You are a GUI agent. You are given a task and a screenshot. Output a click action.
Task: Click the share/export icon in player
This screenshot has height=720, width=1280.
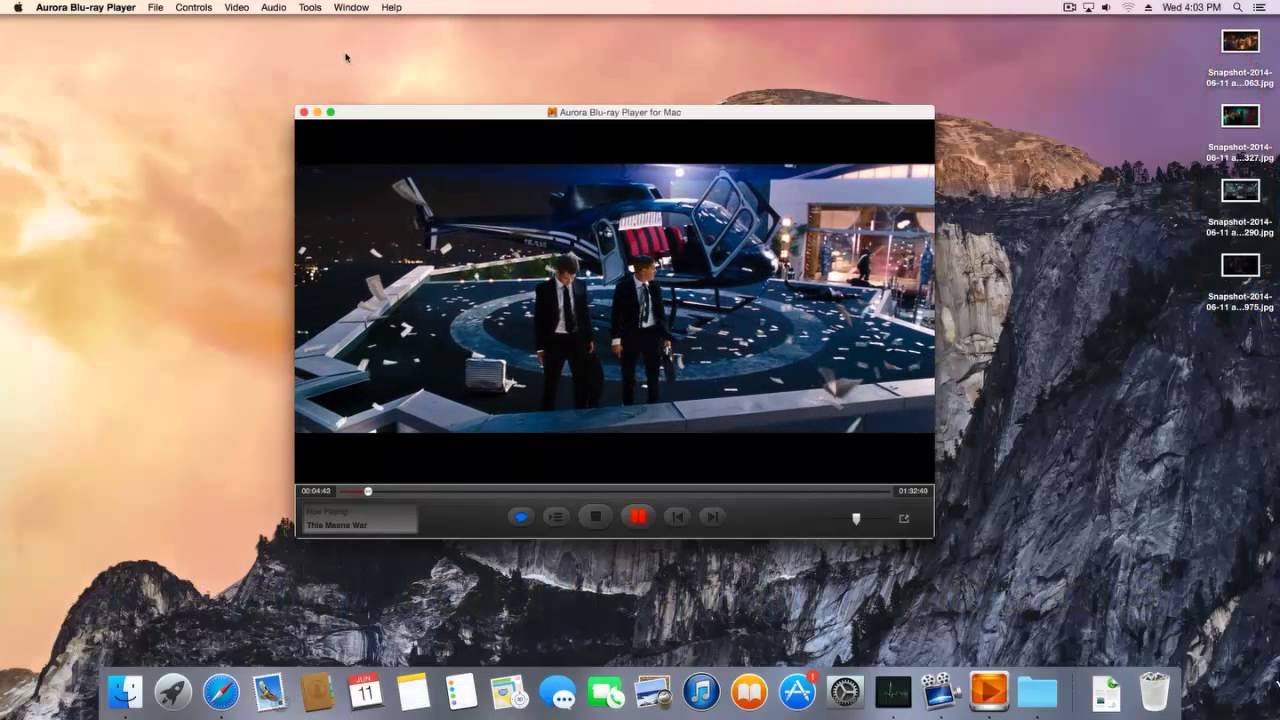904,518
